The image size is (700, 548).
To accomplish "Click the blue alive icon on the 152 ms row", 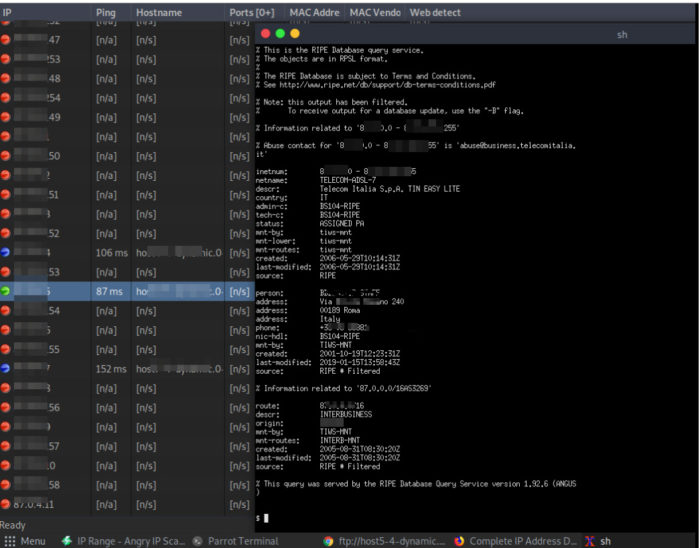I will (5, 369).
